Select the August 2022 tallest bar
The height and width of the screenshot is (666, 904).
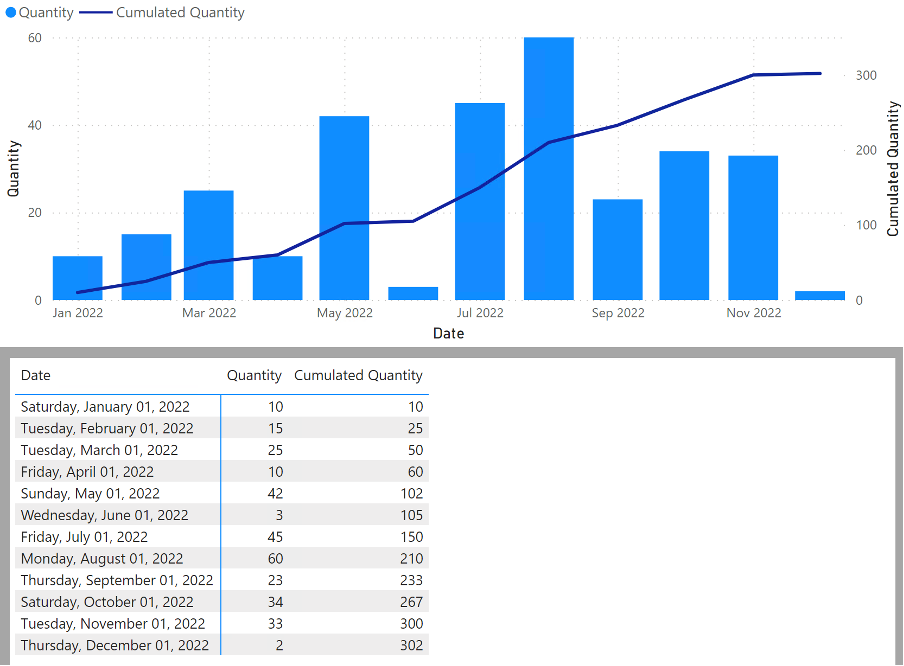[549, 168]
